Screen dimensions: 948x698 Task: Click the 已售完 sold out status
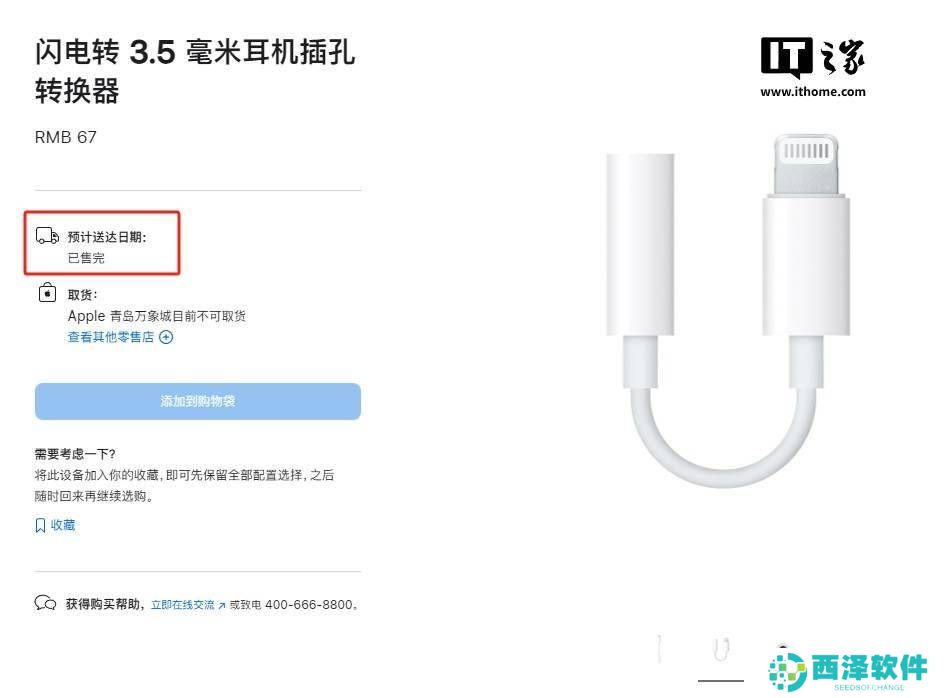[x=86, y=258]
